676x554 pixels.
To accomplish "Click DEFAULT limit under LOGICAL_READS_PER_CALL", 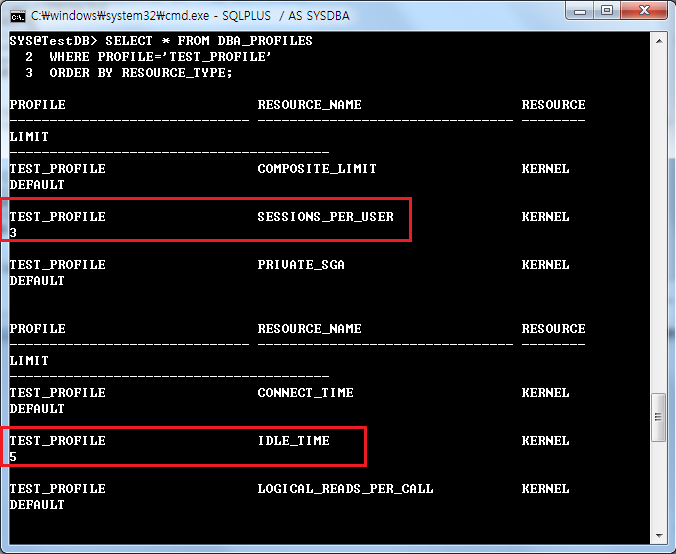I will (37, 504).
